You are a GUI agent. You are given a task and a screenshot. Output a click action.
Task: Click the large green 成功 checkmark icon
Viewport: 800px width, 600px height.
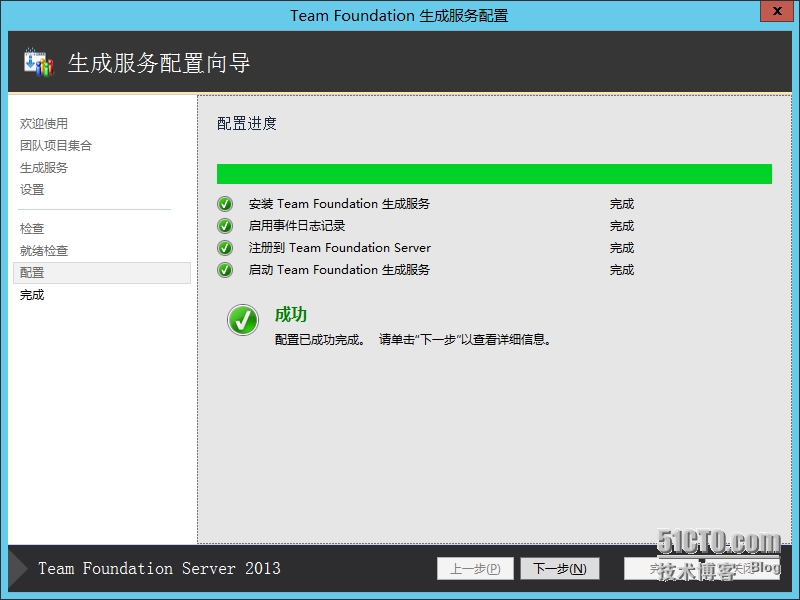[243, 320]
